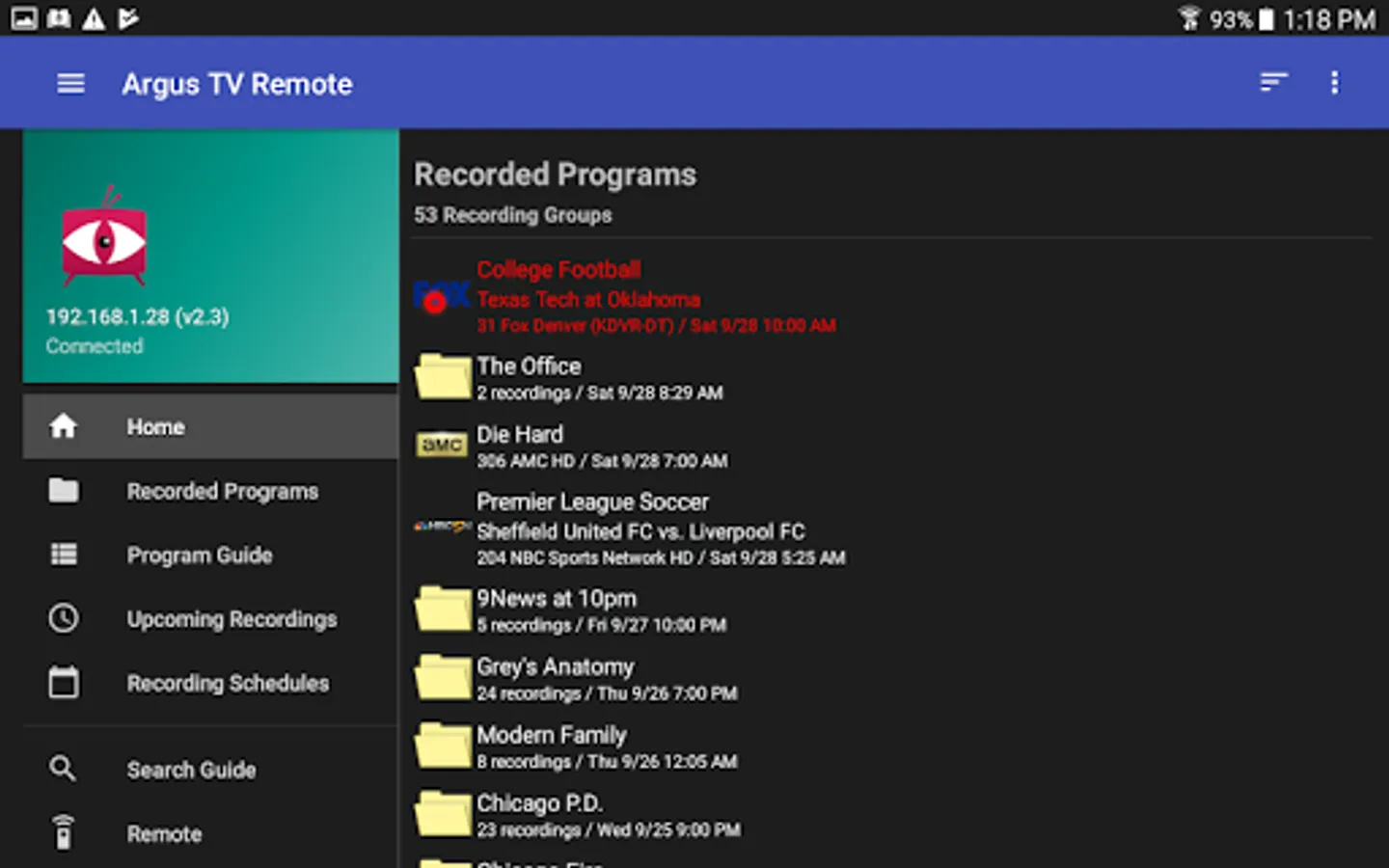Image resolution: width=1389 pixels, height=868 pixels.
Task: Open the Modern Family folder icon
Action: (x=443, y=746)
